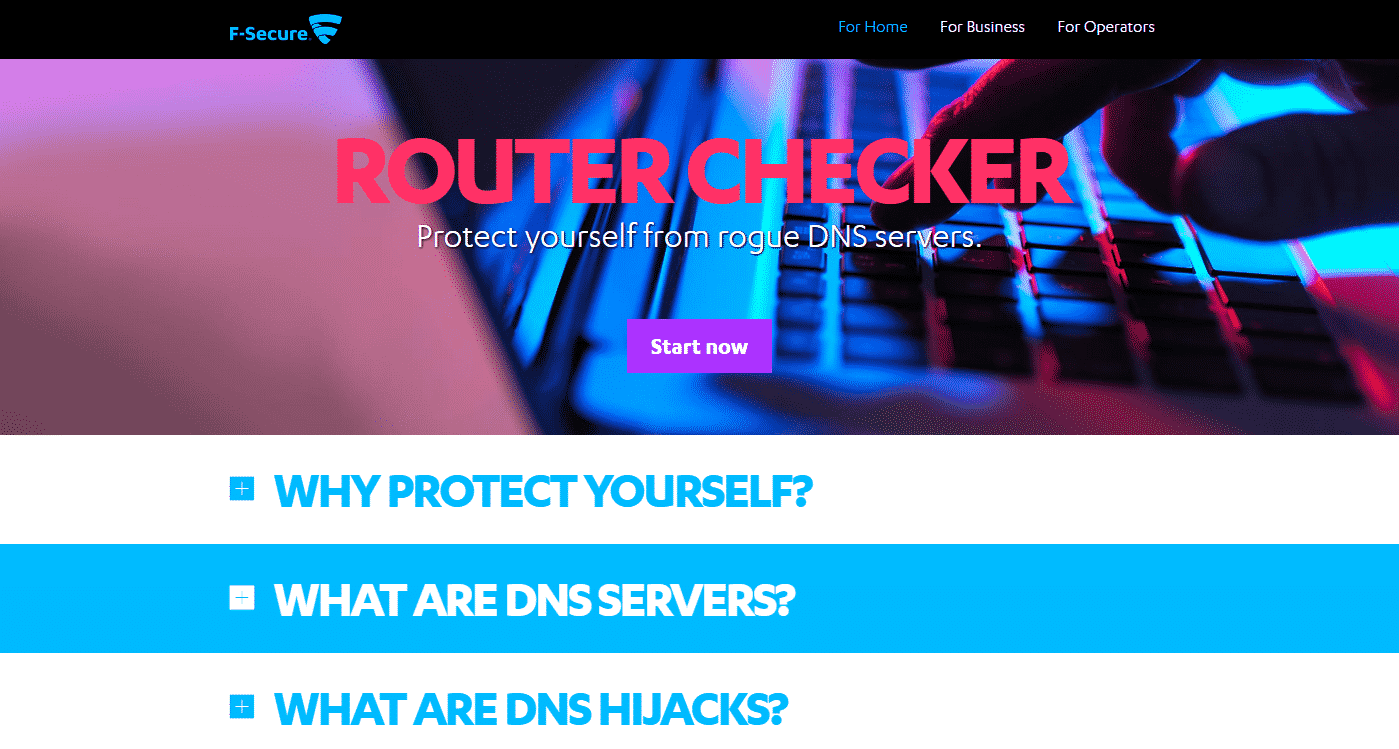Open the For Operators menu item

coord(1106,27)
